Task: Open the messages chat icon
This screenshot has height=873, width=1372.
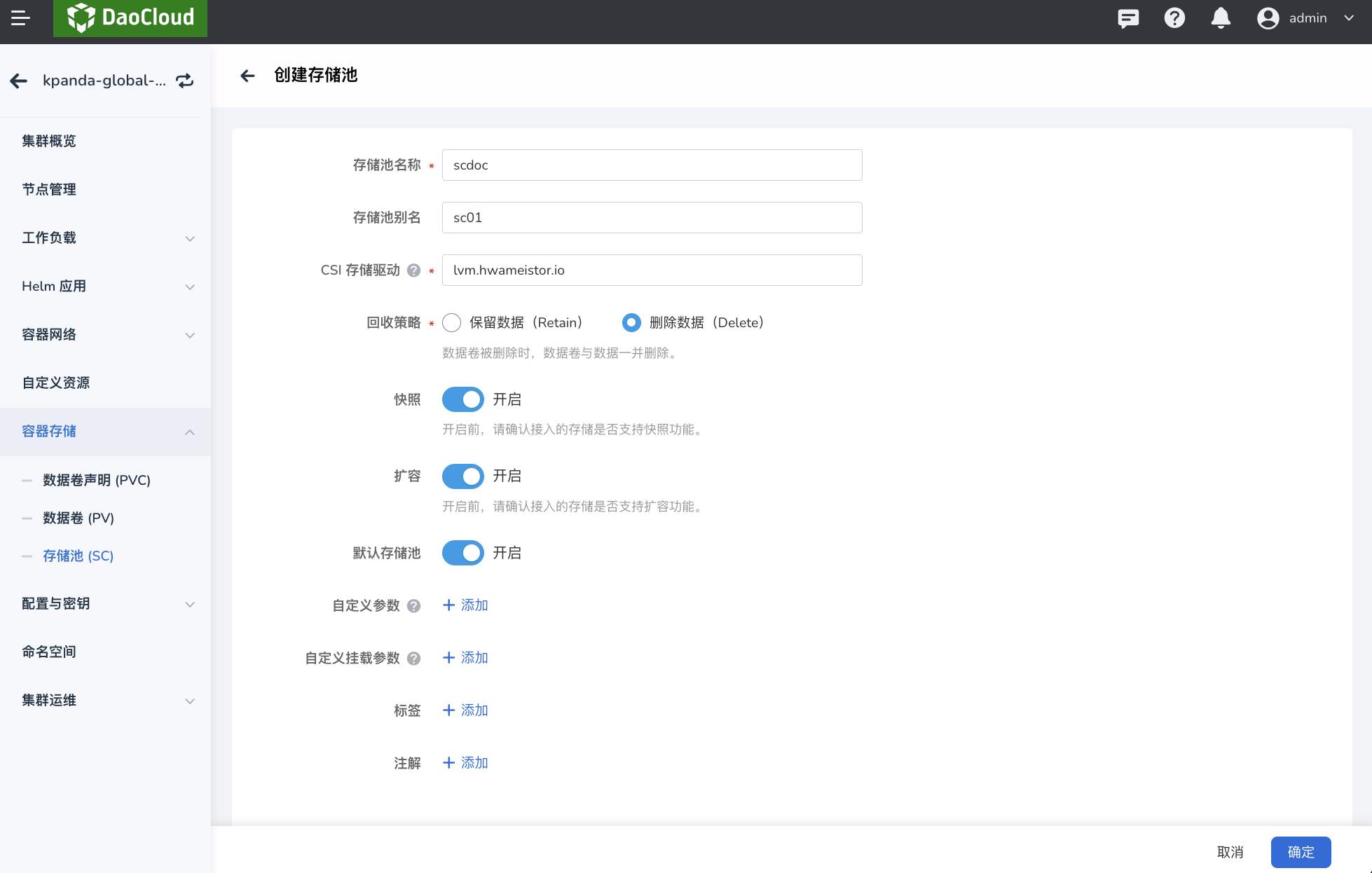Action: (x=1128, y=18)
